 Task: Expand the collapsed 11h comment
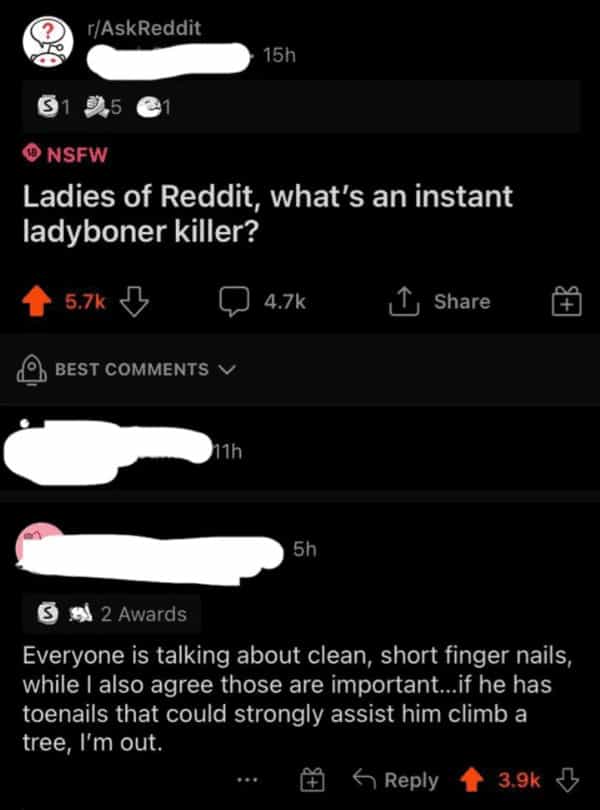click(300, 452)
